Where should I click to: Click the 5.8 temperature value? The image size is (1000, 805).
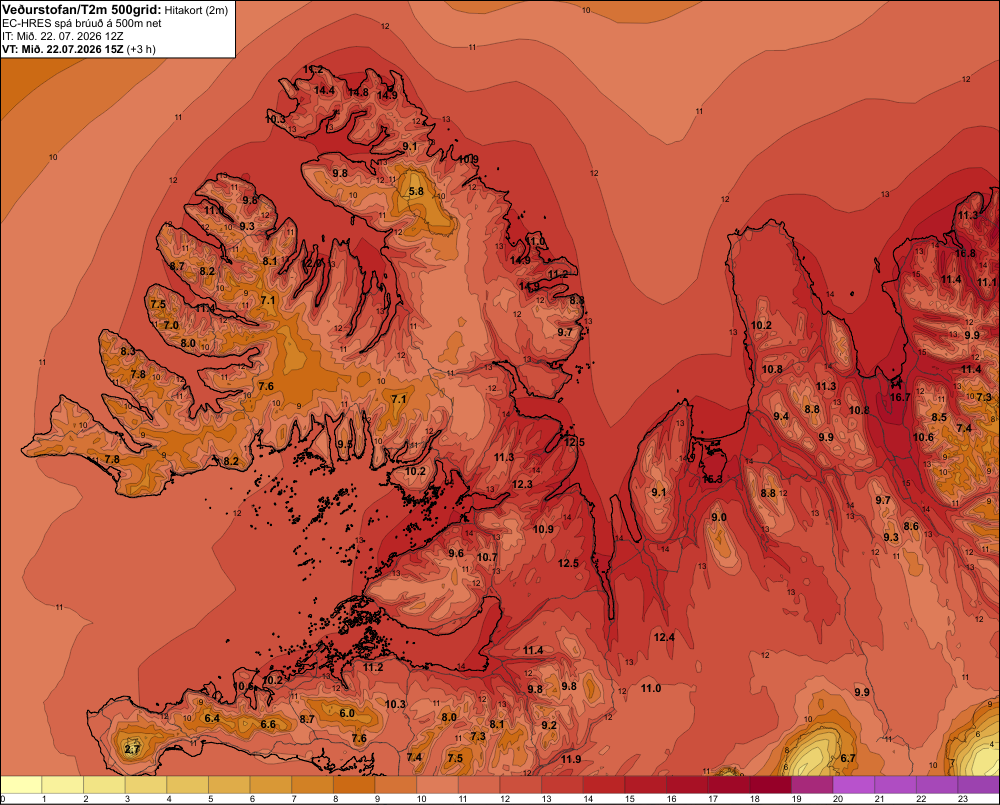pos(416,191)
